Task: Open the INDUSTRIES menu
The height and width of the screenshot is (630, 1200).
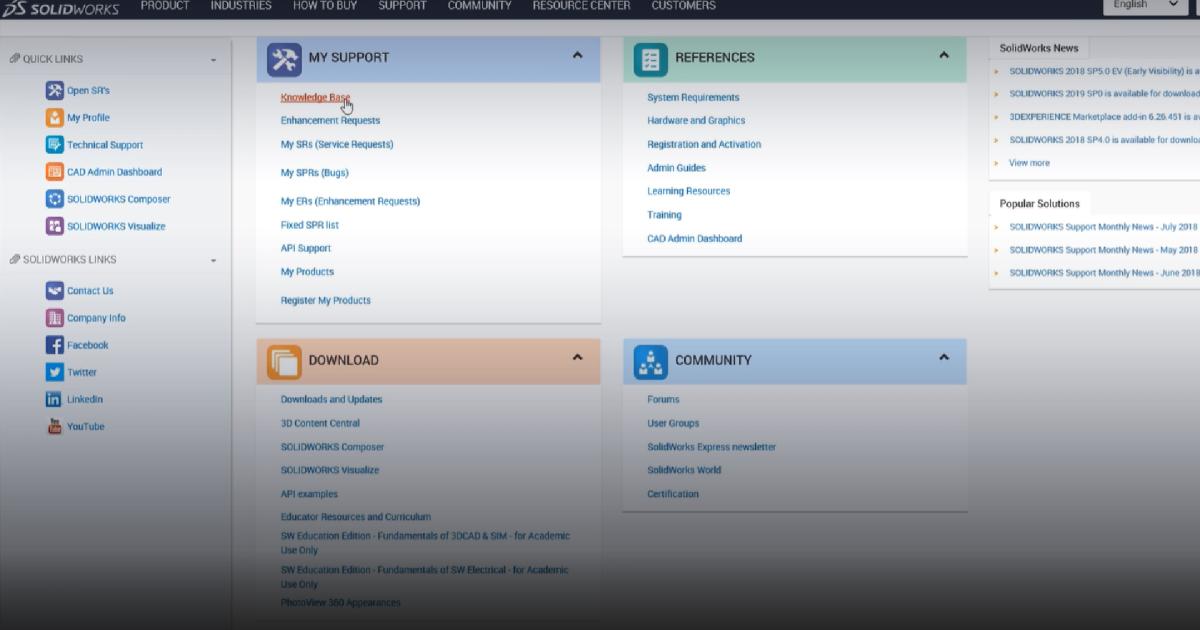Action: tap(241, 6)
